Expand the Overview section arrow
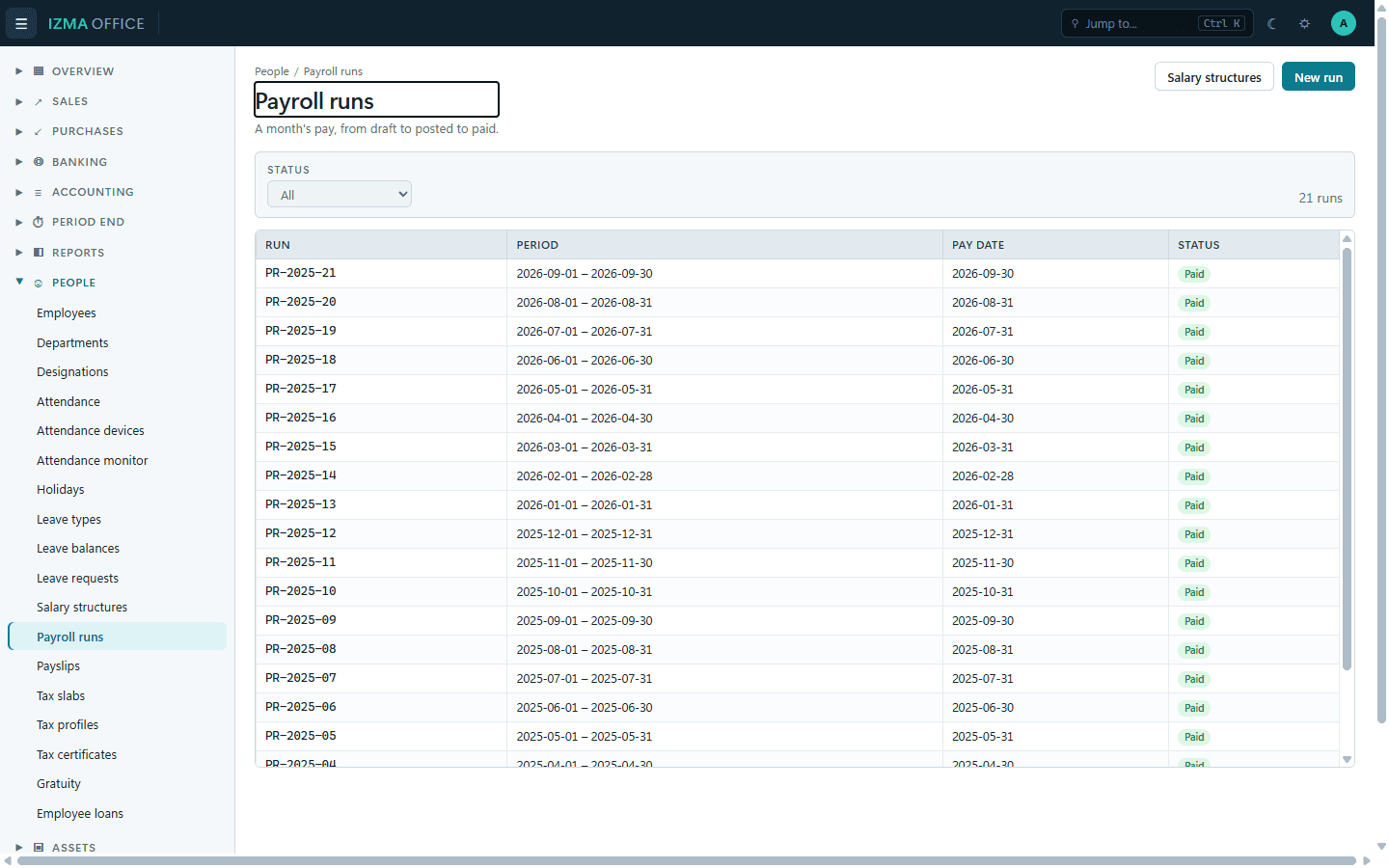This screenshot has width=1389, height=868. tap(18, 71)
